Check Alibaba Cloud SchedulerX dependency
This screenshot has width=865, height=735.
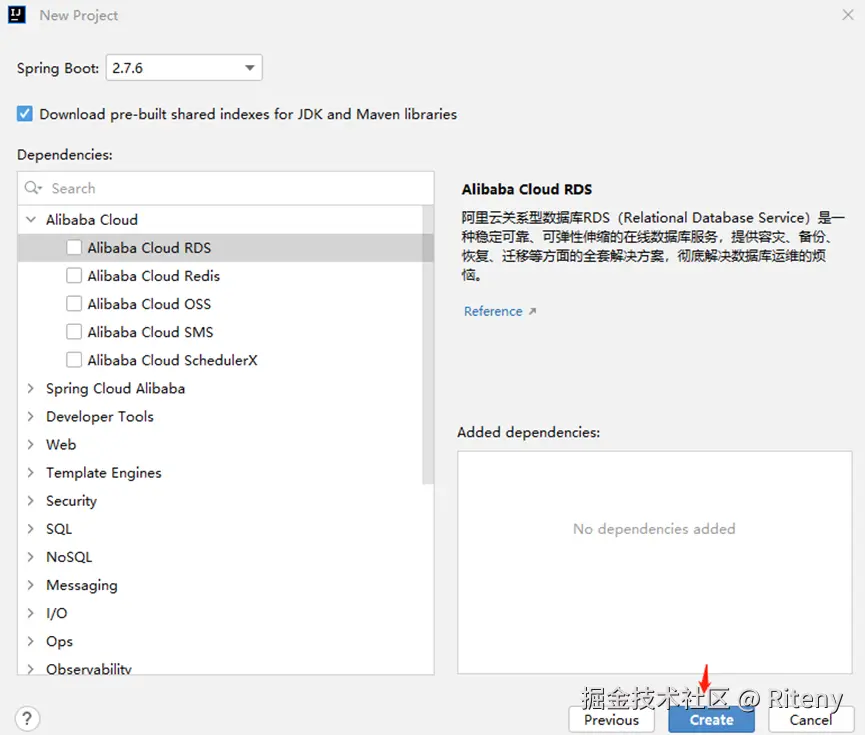(x=74, y=360)
